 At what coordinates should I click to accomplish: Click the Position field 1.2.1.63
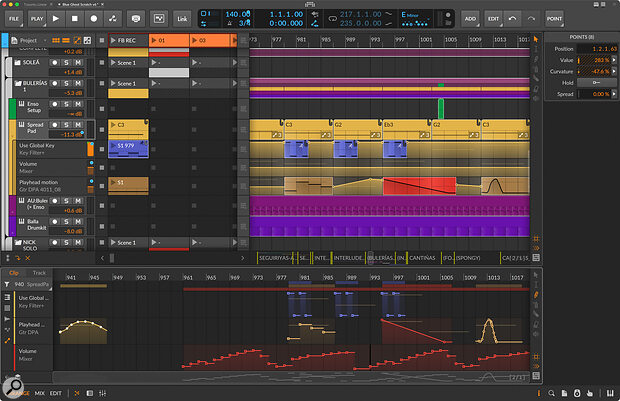597,49
